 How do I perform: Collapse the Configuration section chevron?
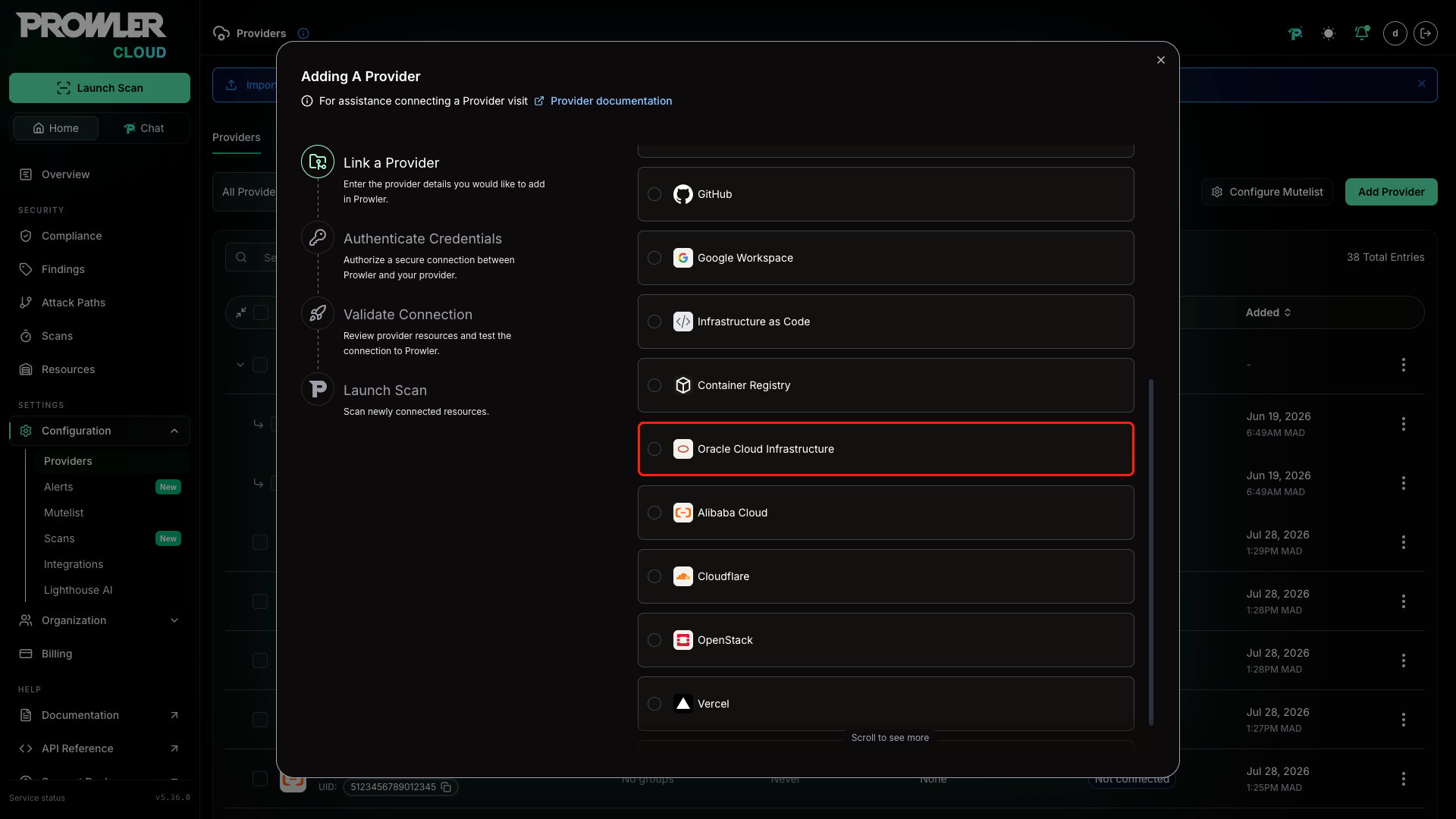(174, 431)
